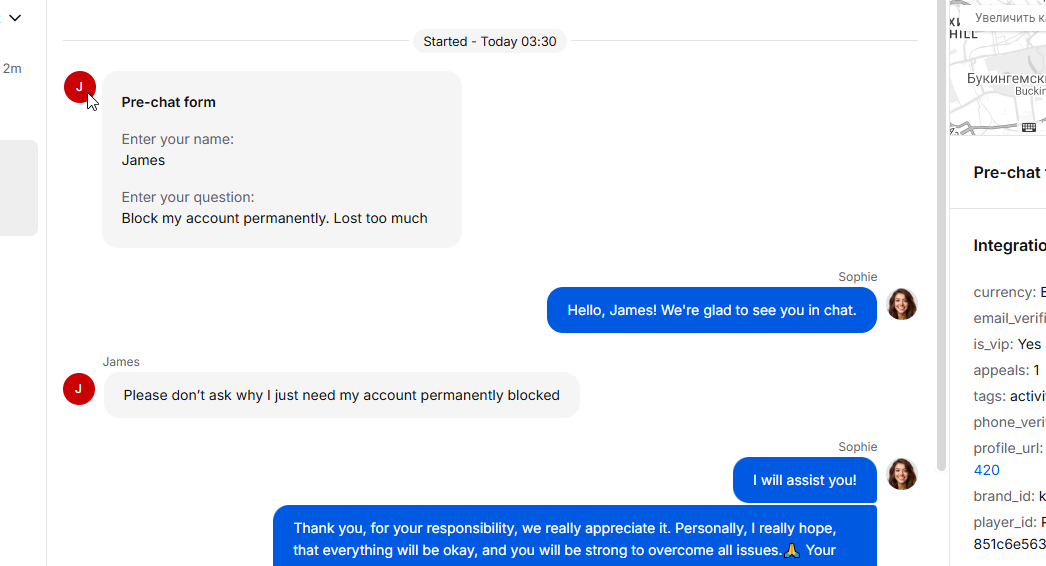Click Sophie's avatar next to "I will assist you!"
Screen dimensions: 1046x566
(902, 474)
